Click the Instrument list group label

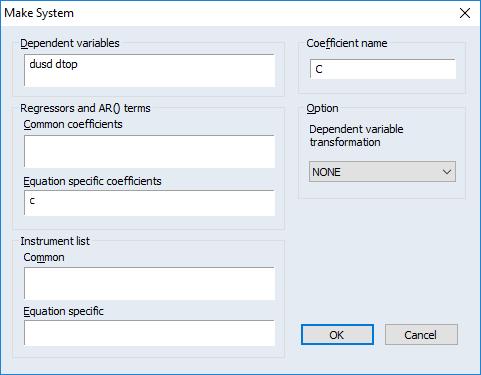(55, 241)
